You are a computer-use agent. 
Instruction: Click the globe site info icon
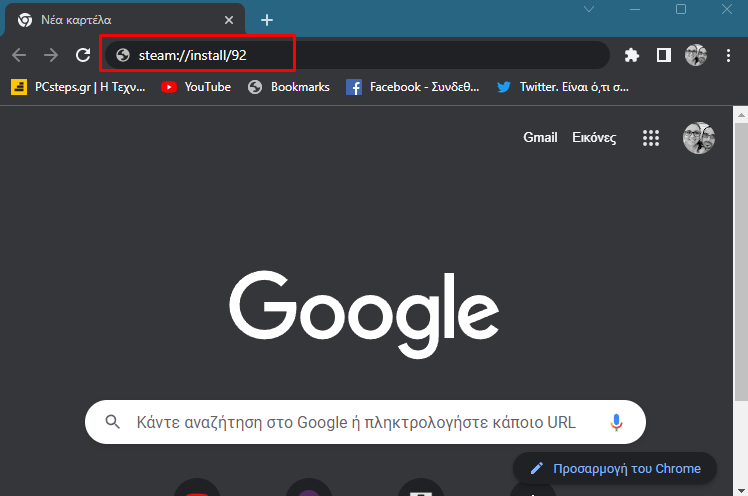pyautogui.click(x=123, y=55)
